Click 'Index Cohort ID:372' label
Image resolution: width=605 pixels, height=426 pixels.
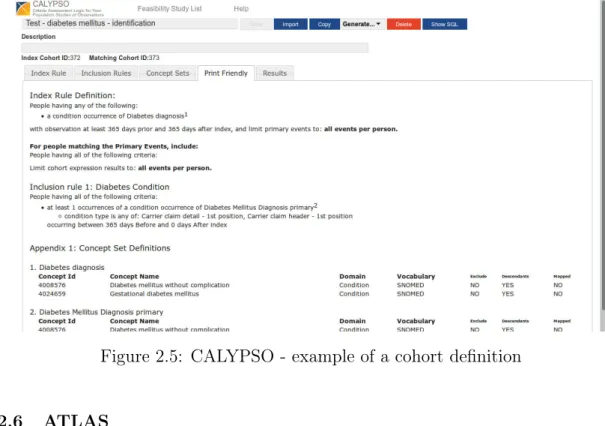tap(51, 58)
